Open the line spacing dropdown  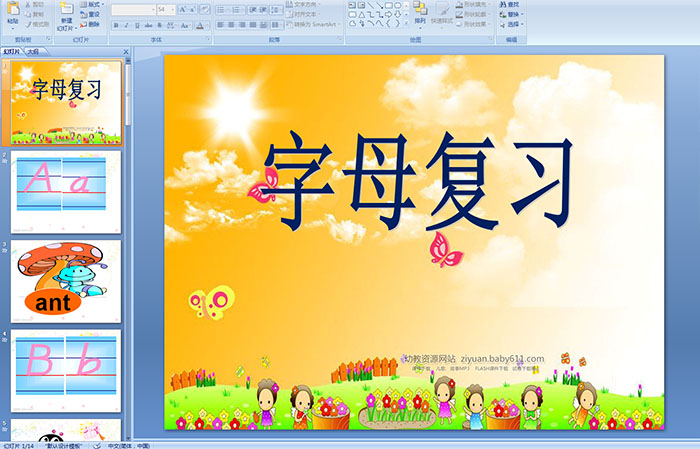[x=277, y=9]
